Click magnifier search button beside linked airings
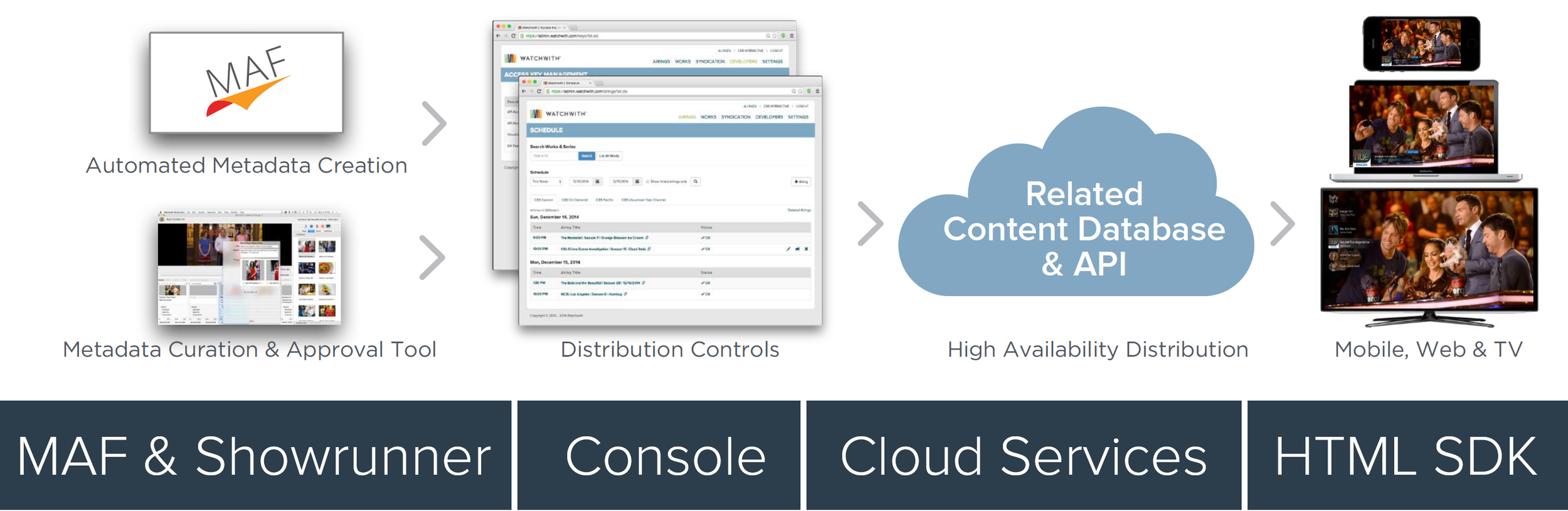The width and height of the screenshot is (1568, 511). 696,181
